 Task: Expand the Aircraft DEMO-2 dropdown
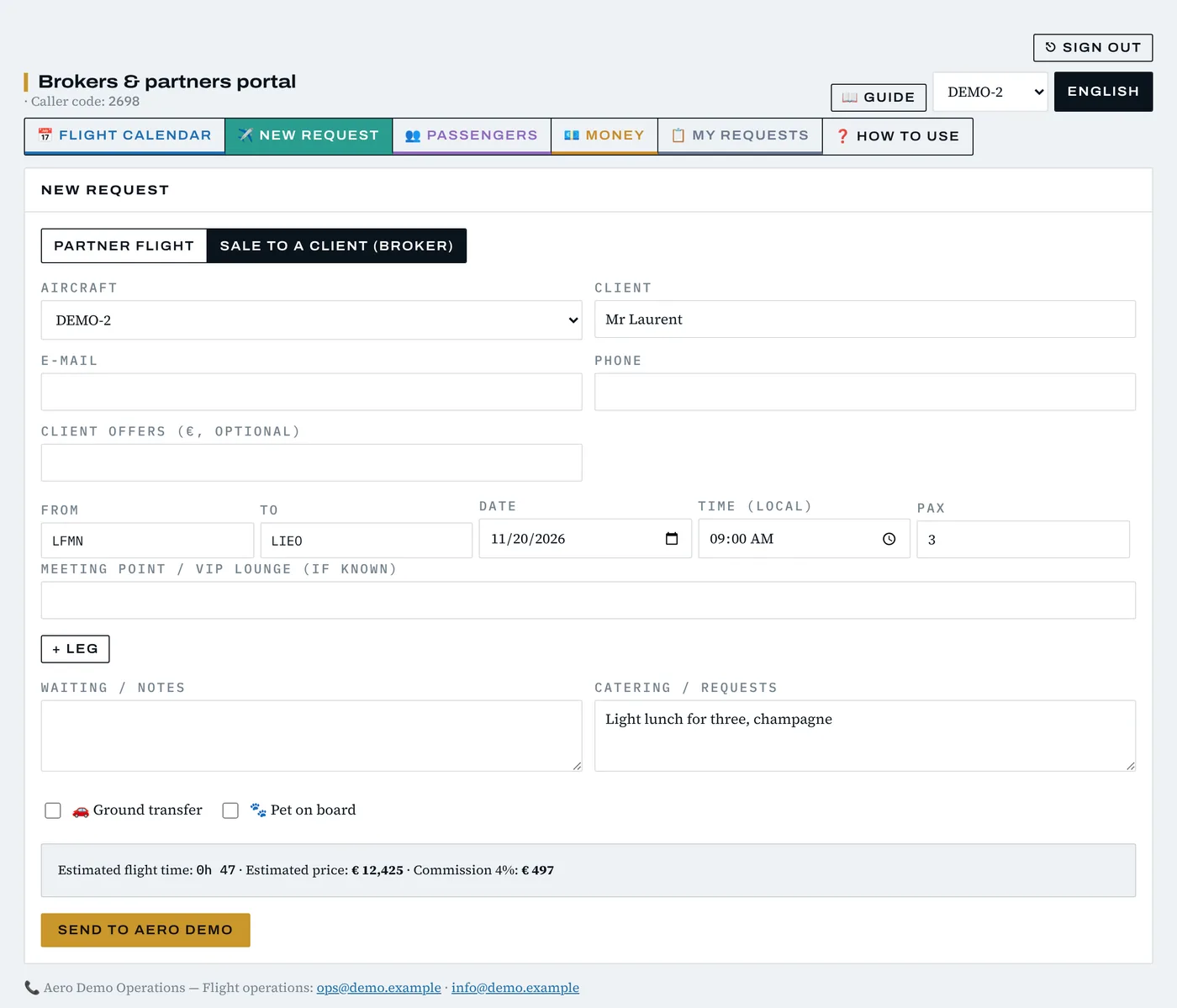pyautogui.click(x=311, y=320)
